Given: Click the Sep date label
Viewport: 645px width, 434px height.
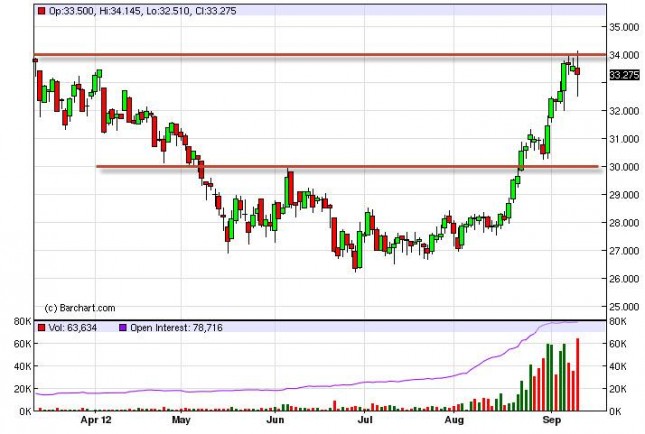Looking at the screenshot, I should [551, 420].
